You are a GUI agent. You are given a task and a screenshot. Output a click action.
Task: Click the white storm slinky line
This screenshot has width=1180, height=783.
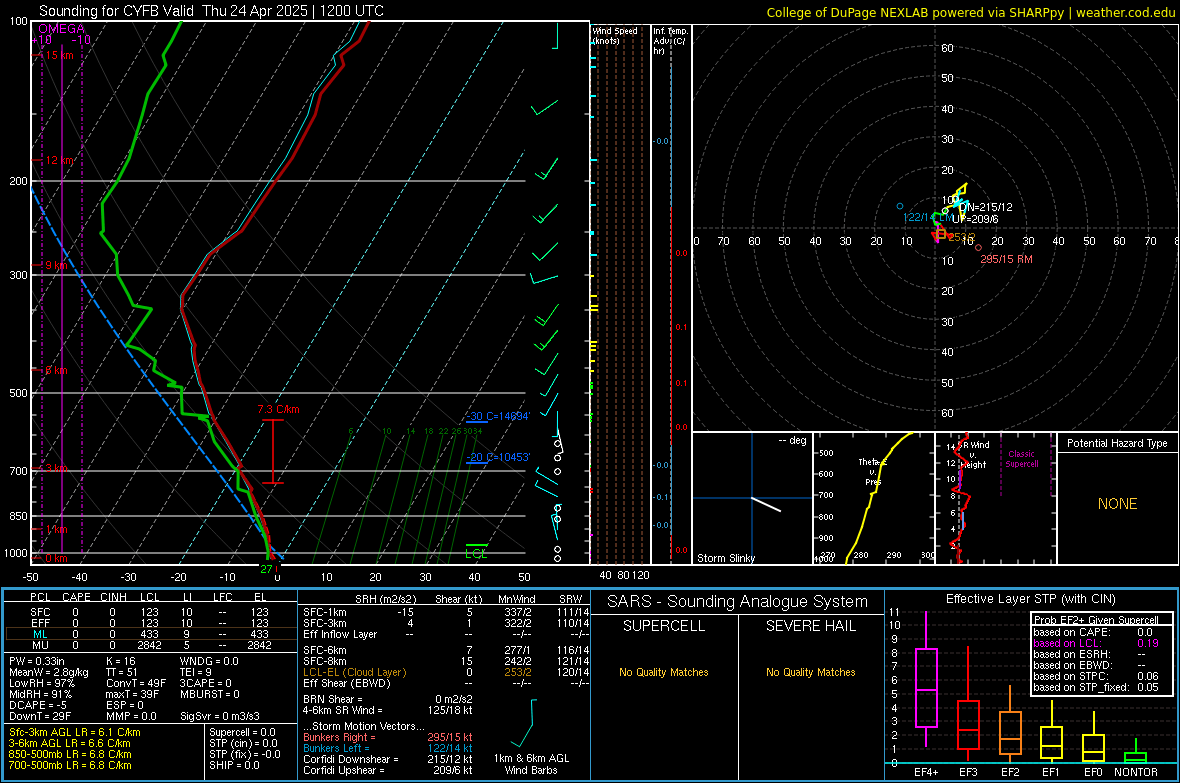[x=766, y=504]
